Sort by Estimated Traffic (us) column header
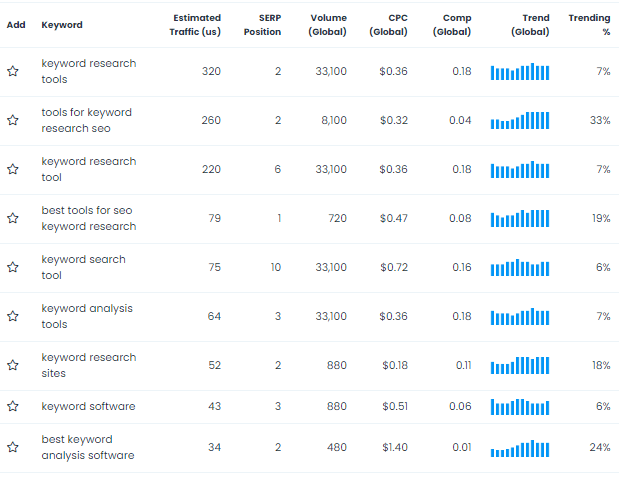The width and height of the screenshot is (626, 478). coord(195,25)
